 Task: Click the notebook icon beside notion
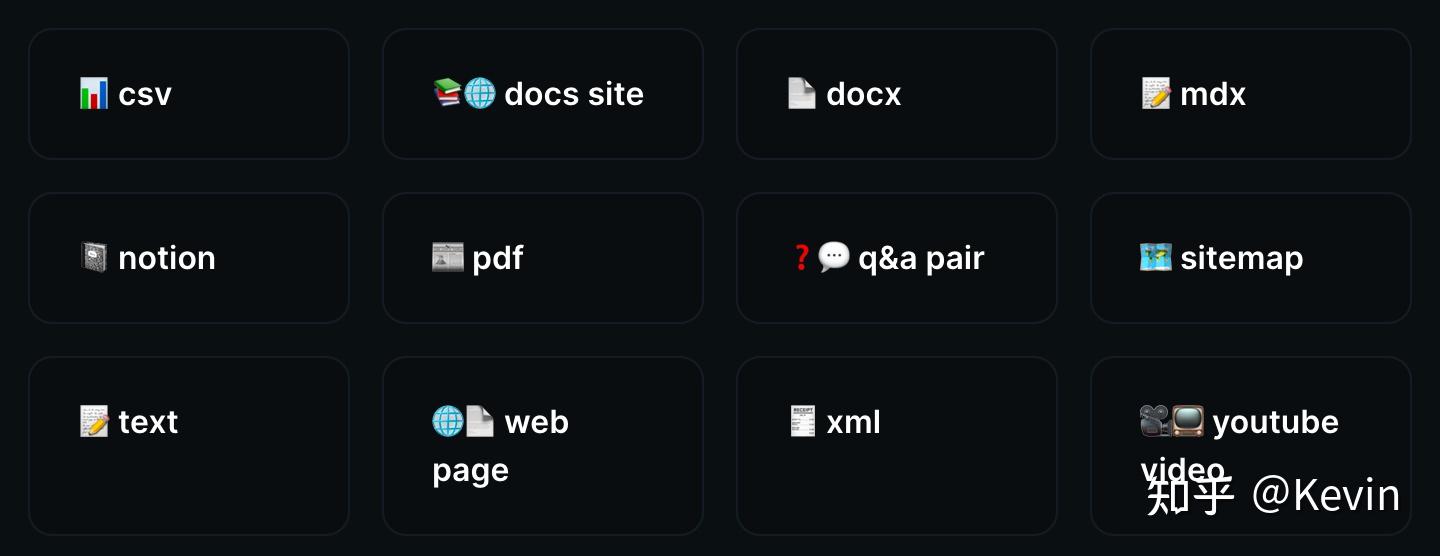click(94, 258)
